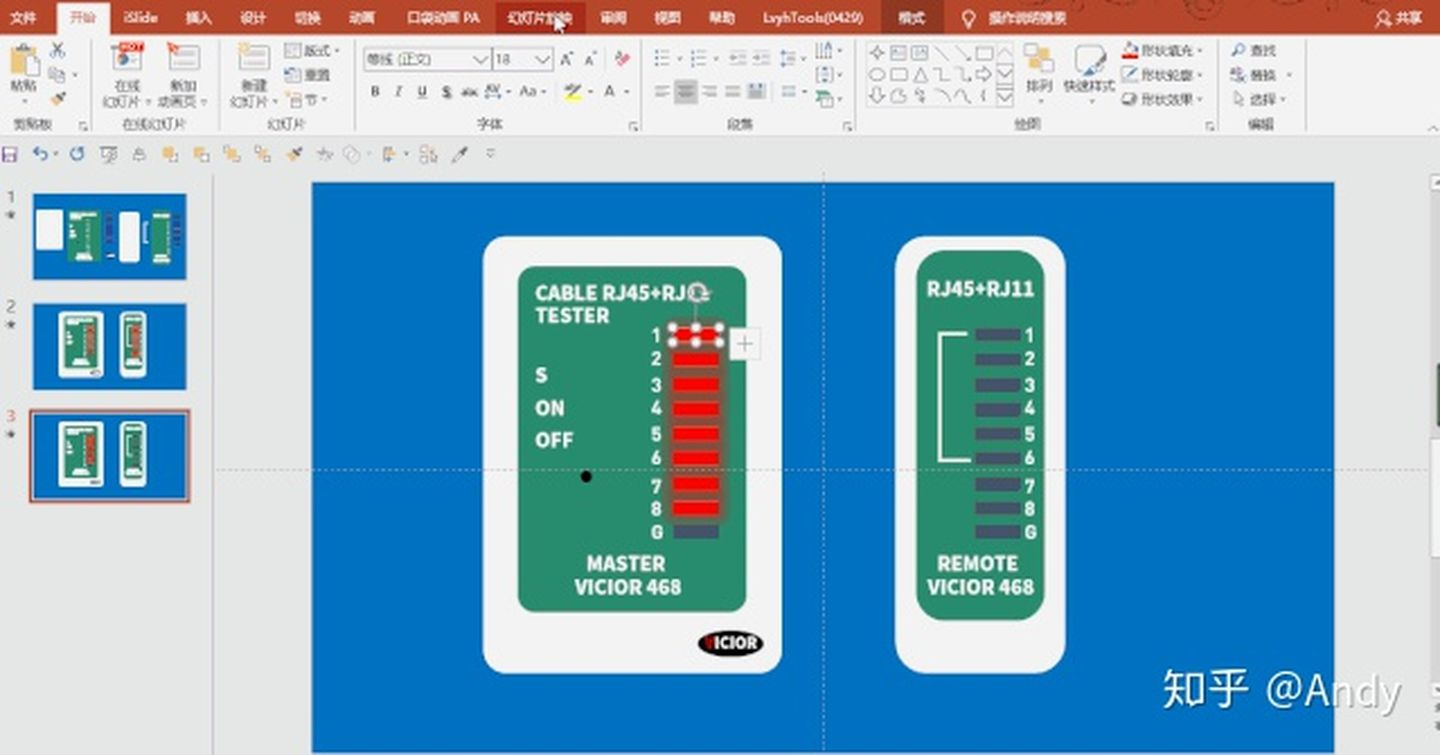Viewport: 1440px width, 755px height.
Task: Click the text highlight color swatch
Action: pyautogui.click(x=572, y=91)
